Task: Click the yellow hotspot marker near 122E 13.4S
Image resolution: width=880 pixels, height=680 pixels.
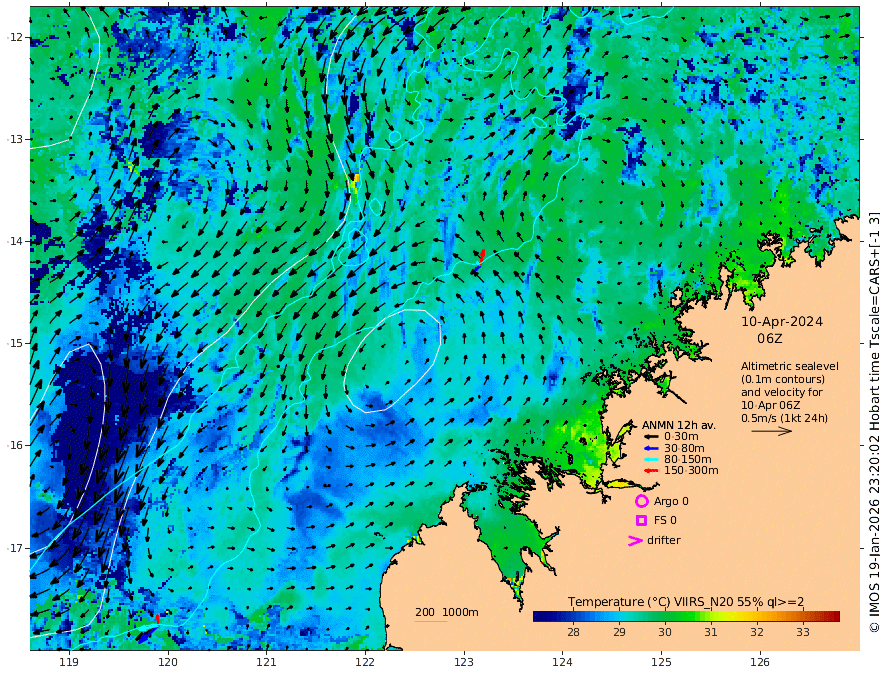Action: coord(355,182)
